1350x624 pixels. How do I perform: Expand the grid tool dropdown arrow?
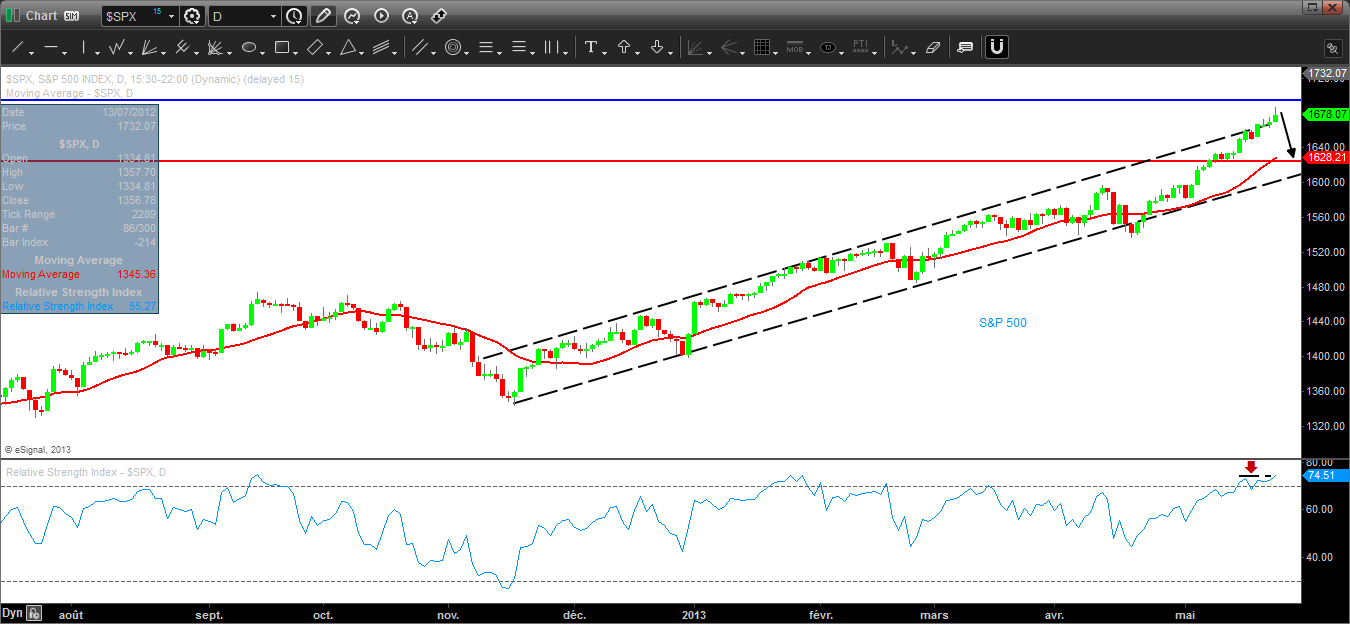click(776, 53)
